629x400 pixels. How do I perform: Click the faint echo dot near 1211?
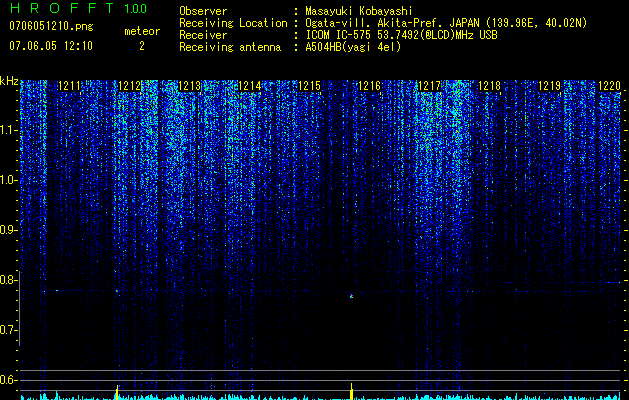tap(57, 290)
